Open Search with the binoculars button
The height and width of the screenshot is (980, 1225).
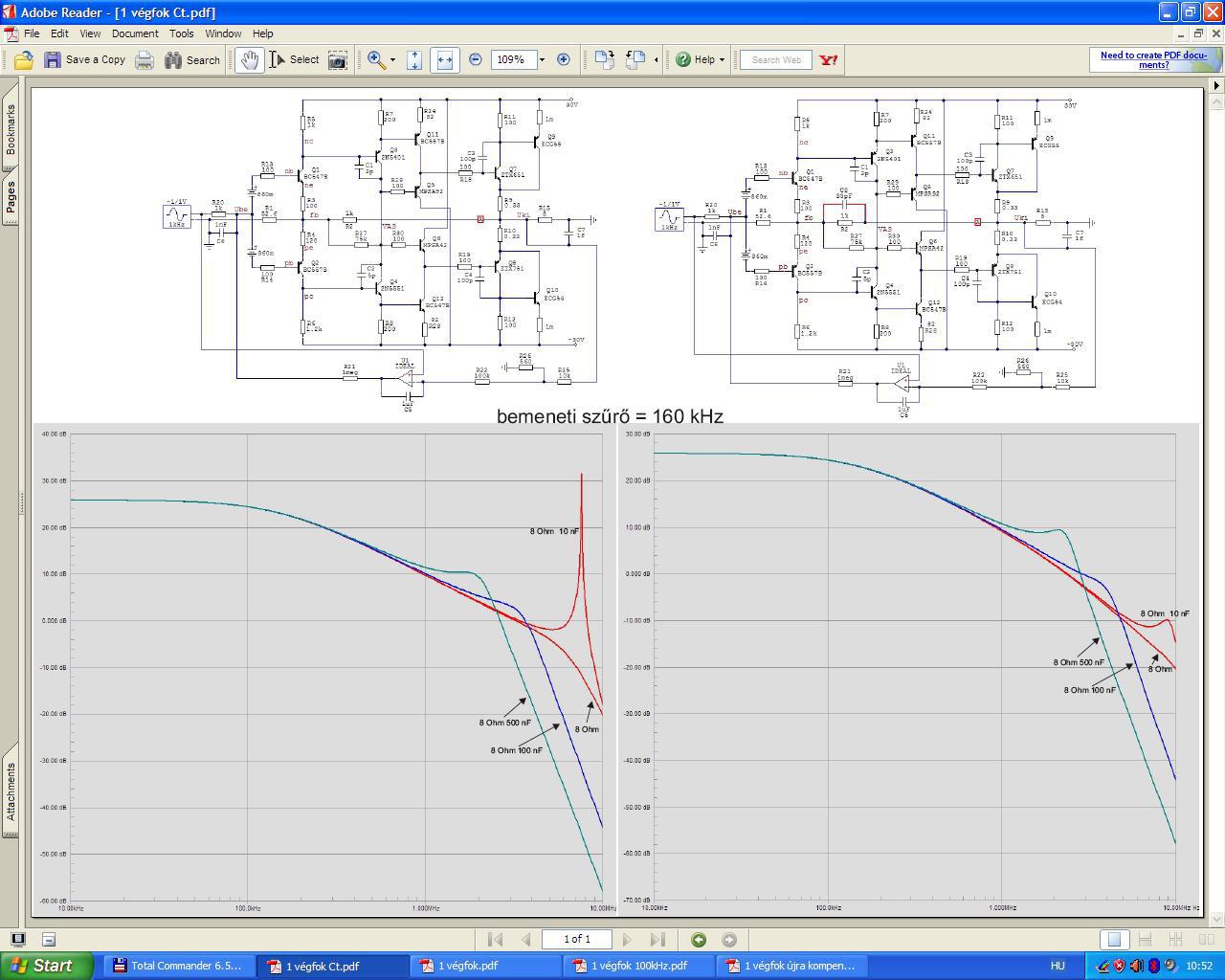click(192, 59)
